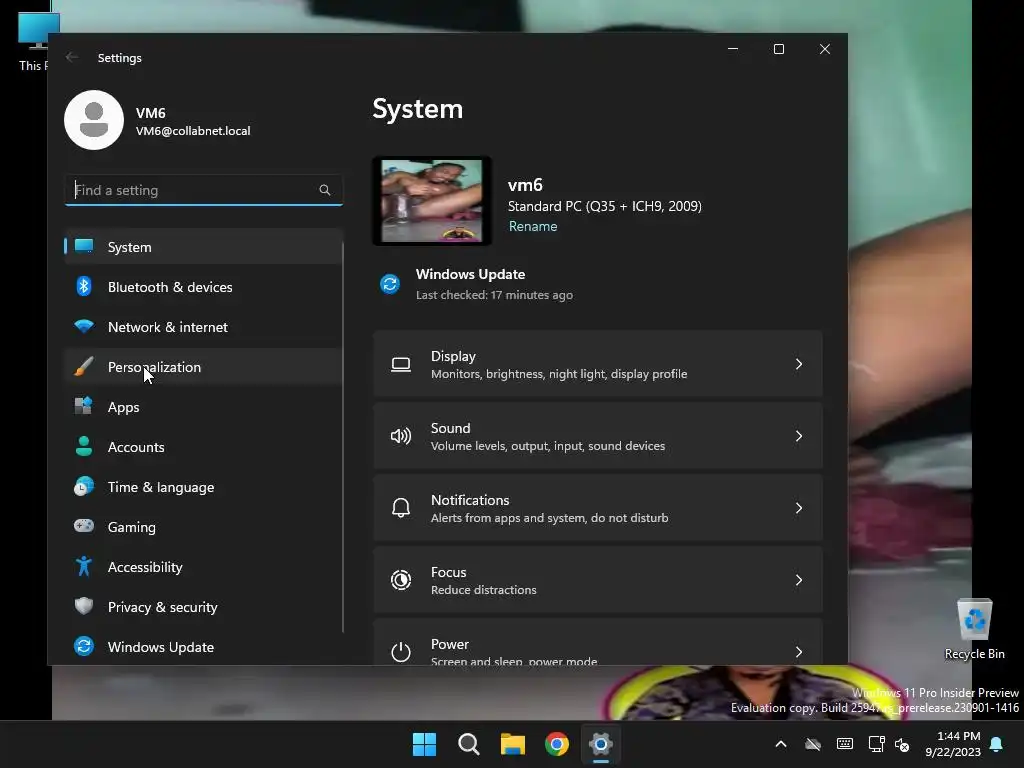Open Display settings row

tap(598, 364)
